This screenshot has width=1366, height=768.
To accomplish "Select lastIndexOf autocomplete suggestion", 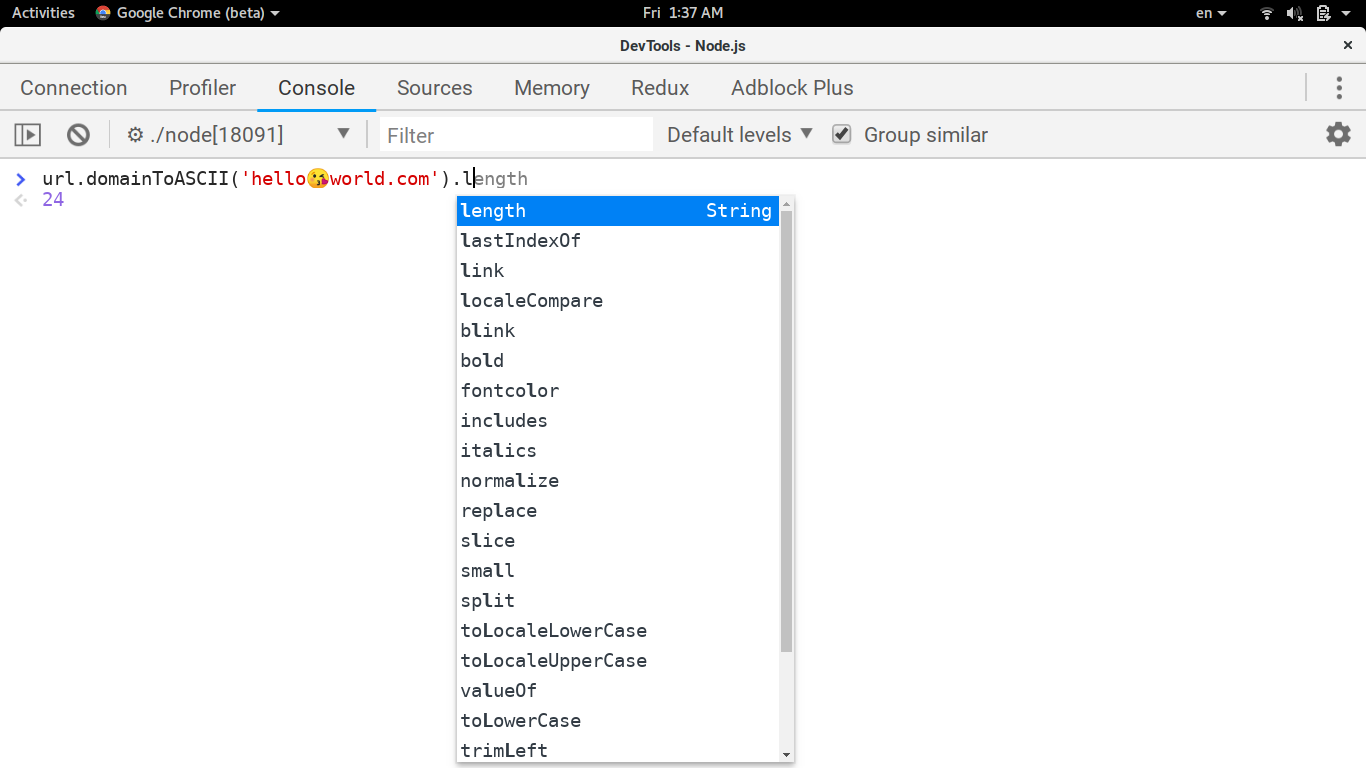I will pos(618,240).
